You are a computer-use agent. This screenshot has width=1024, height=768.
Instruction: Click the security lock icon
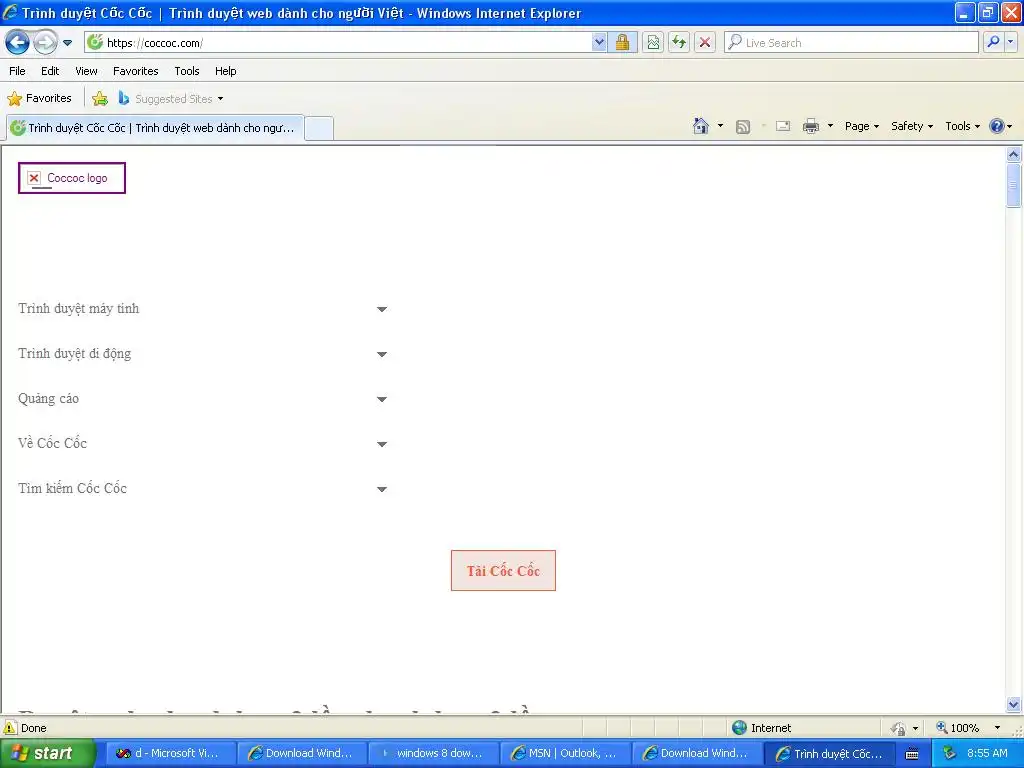coord(622,42)
